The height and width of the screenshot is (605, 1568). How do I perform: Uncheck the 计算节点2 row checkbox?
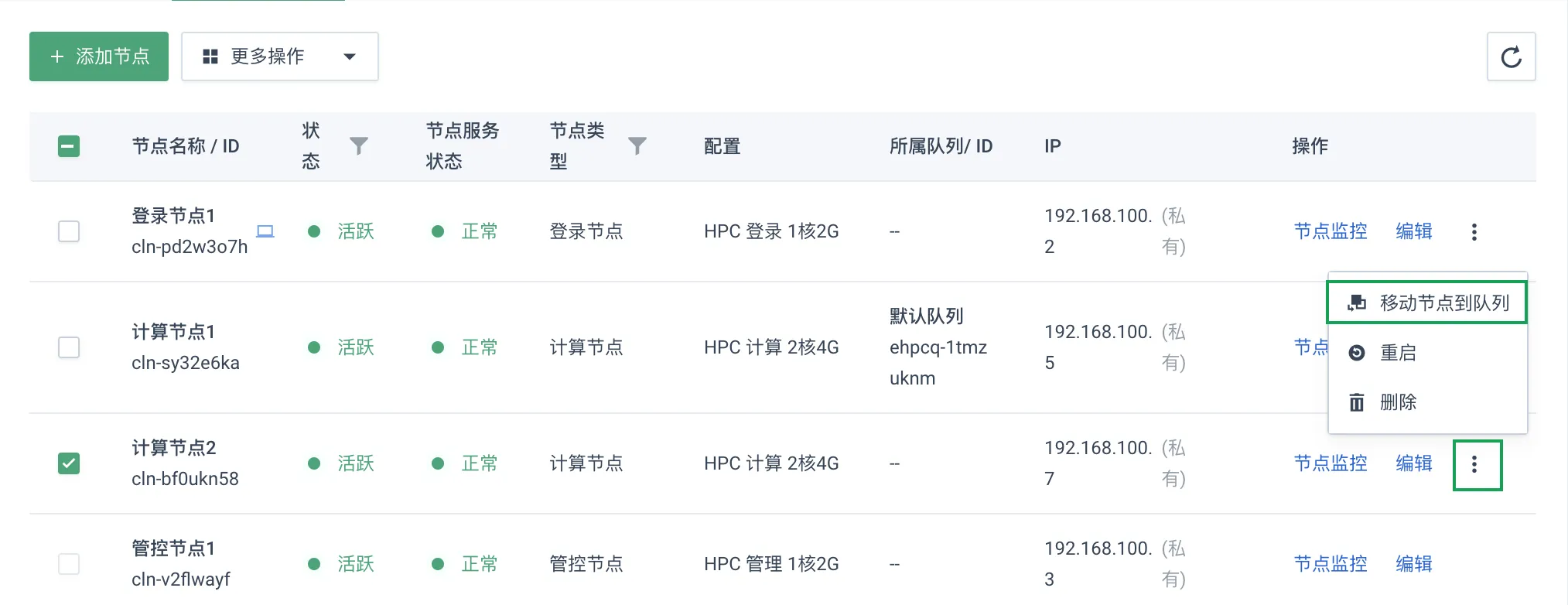[69, 463]
